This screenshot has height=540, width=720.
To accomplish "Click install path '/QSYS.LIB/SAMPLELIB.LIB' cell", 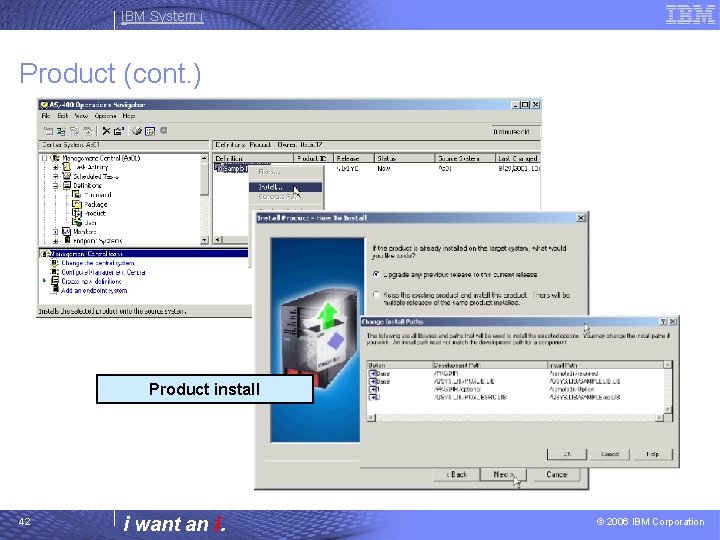I will tap(585, 382).
